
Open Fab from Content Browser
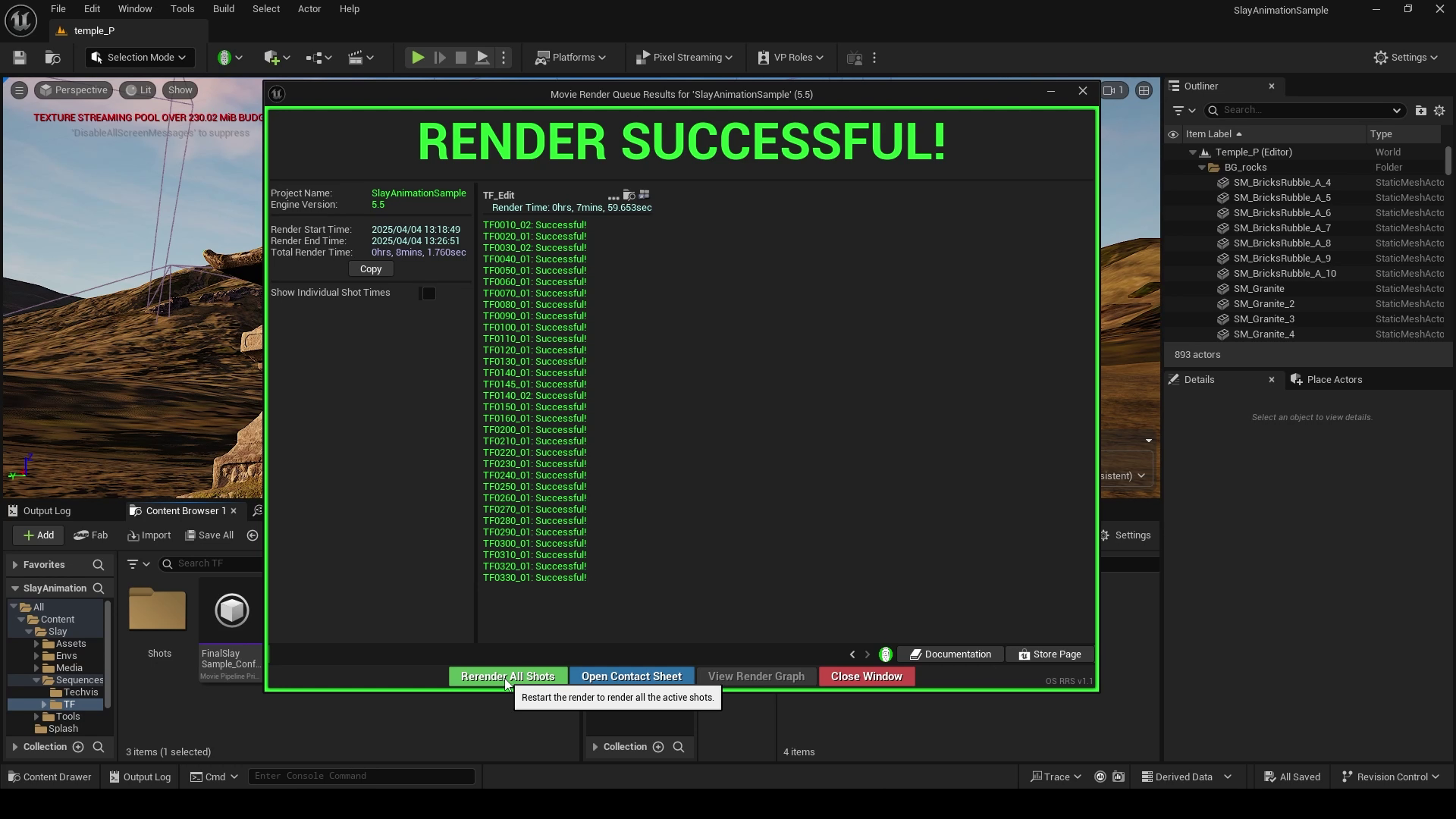tap(91, 535)
